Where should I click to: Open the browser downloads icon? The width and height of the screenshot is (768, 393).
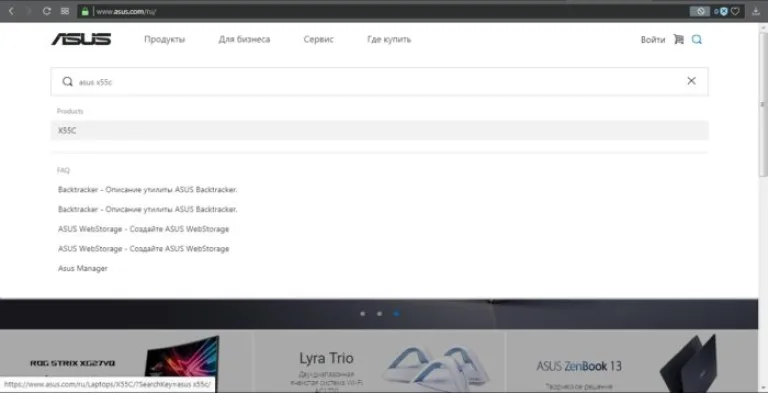(x=756, y=11)
